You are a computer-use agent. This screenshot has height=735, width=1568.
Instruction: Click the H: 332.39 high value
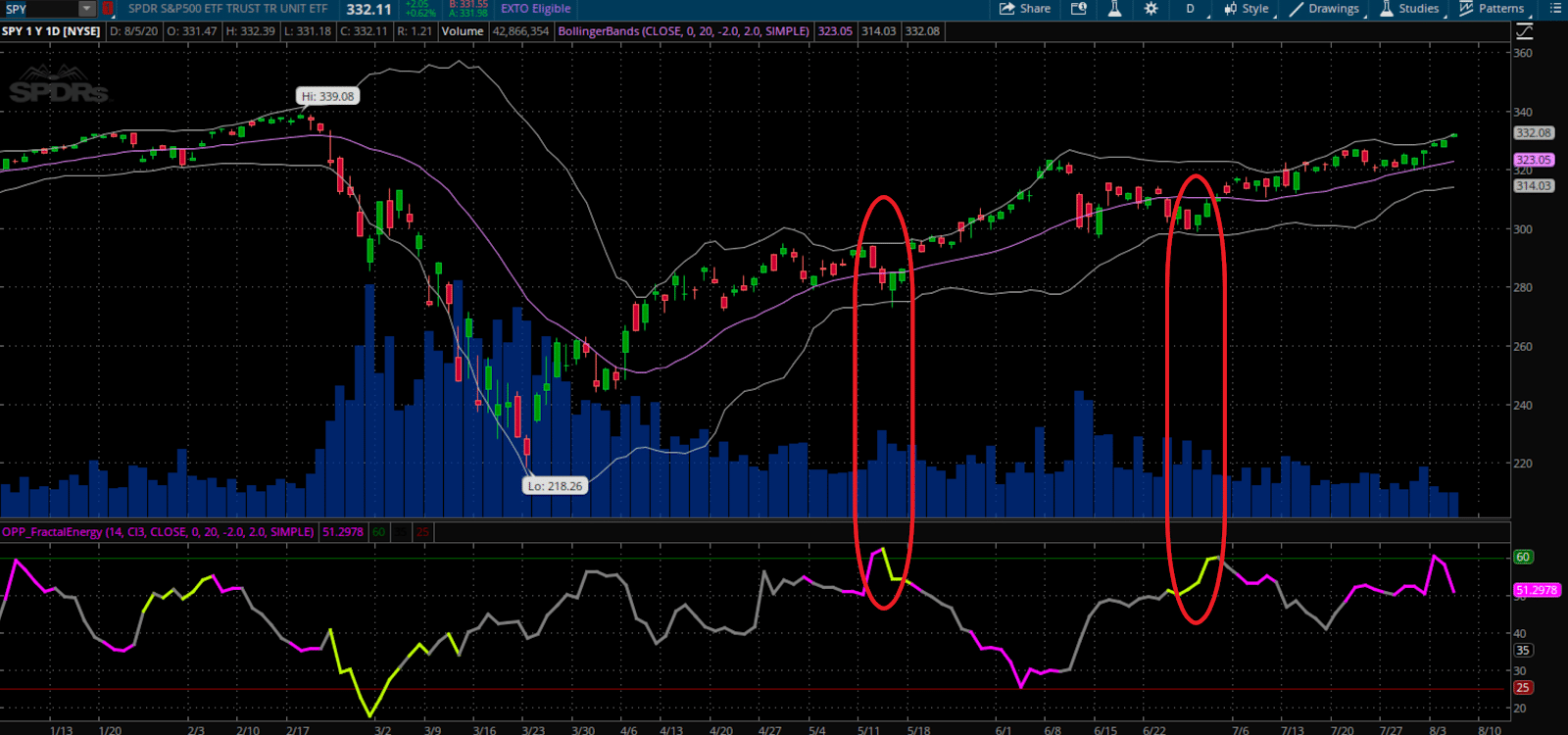pos(251,31)
